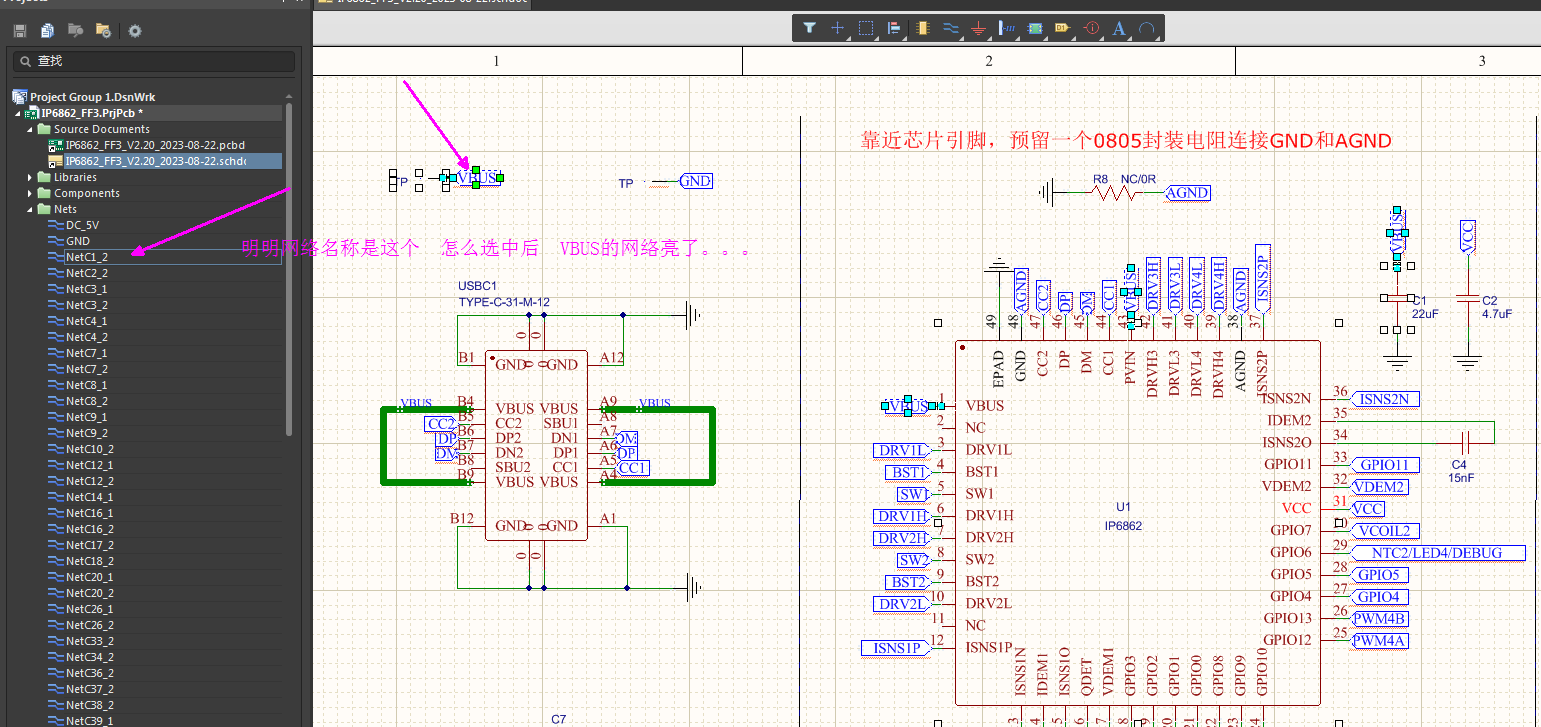Collapse the Nets folder
Image resolution: width=1541 pixels, height=727 pixels.
[x=30, y=209]
